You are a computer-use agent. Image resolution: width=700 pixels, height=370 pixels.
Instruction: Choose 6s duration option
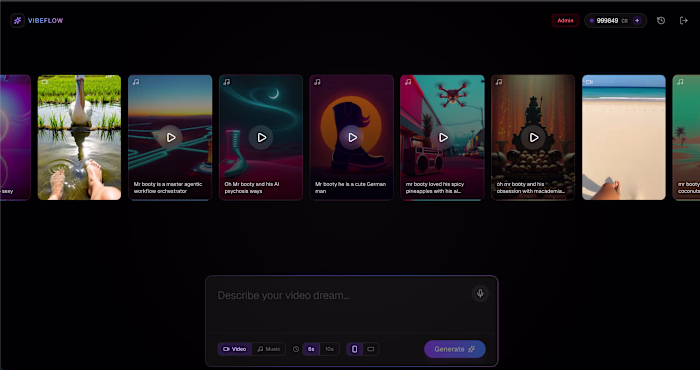point(311,349)
